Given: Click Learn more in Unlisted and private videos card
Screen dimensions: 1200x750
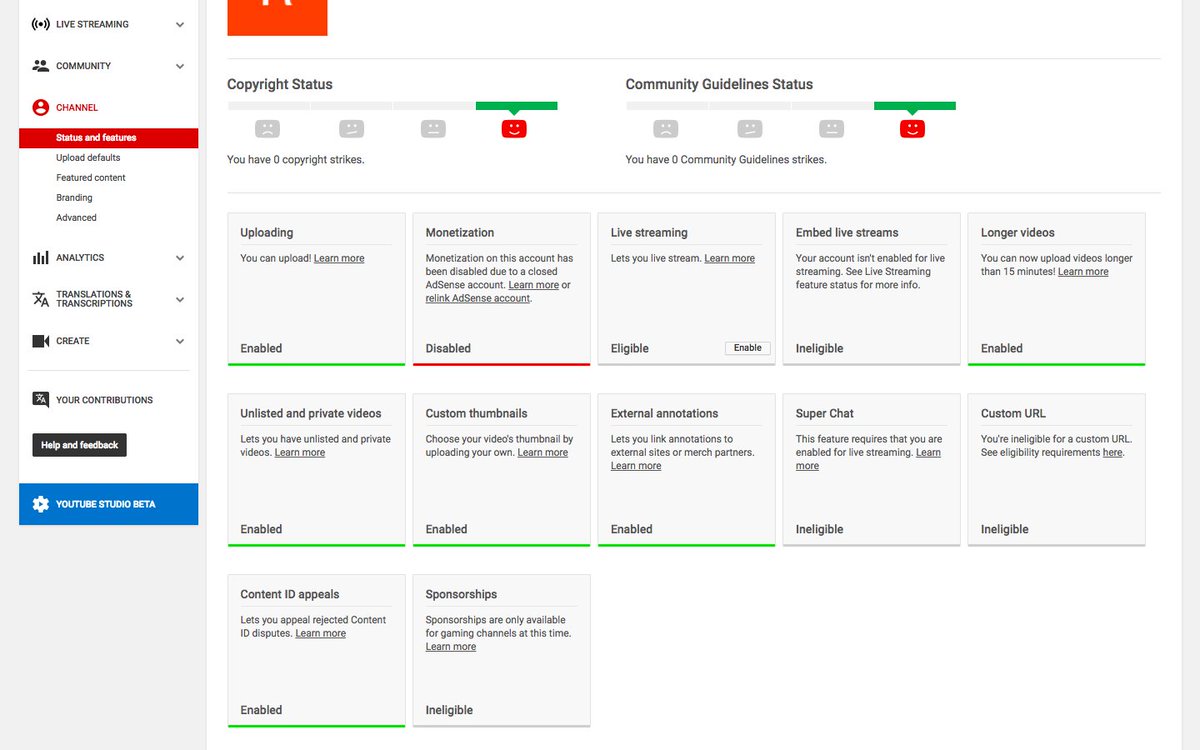Looking at the screenshot, I should [300, 453].
